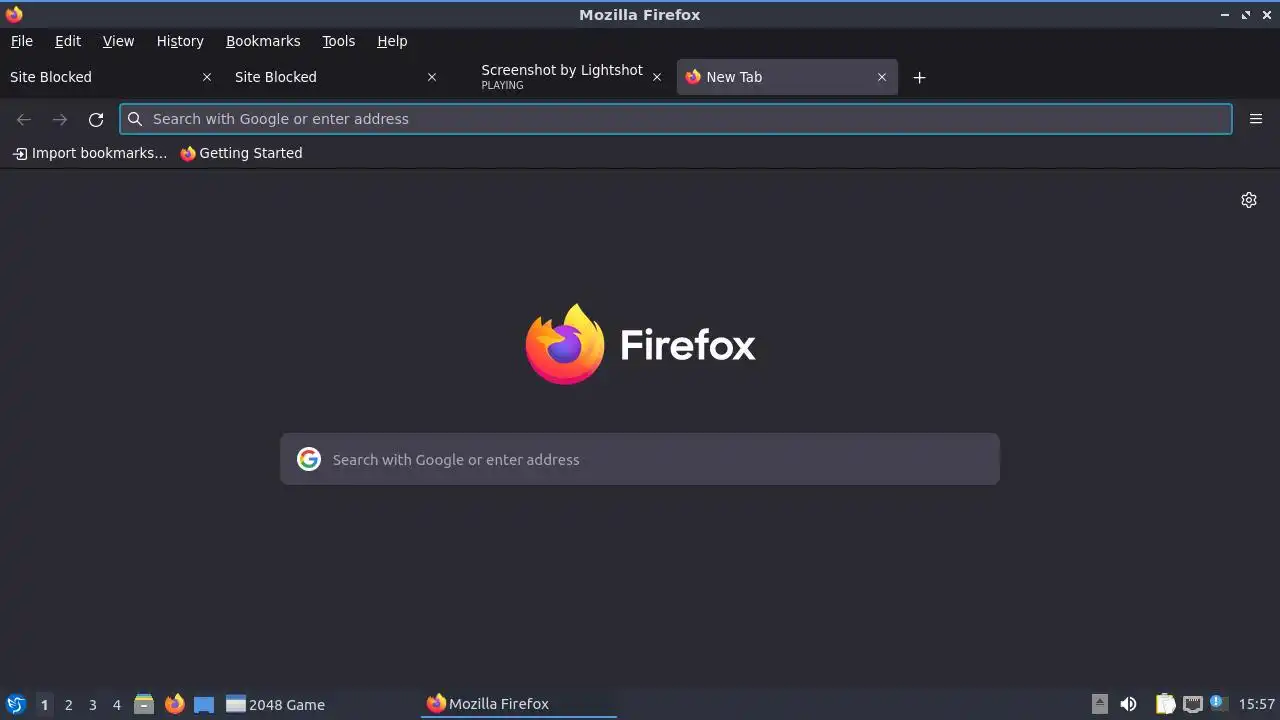Open the History menu
The width and height of the screenshot is (1280, 720).
[180, 41]
